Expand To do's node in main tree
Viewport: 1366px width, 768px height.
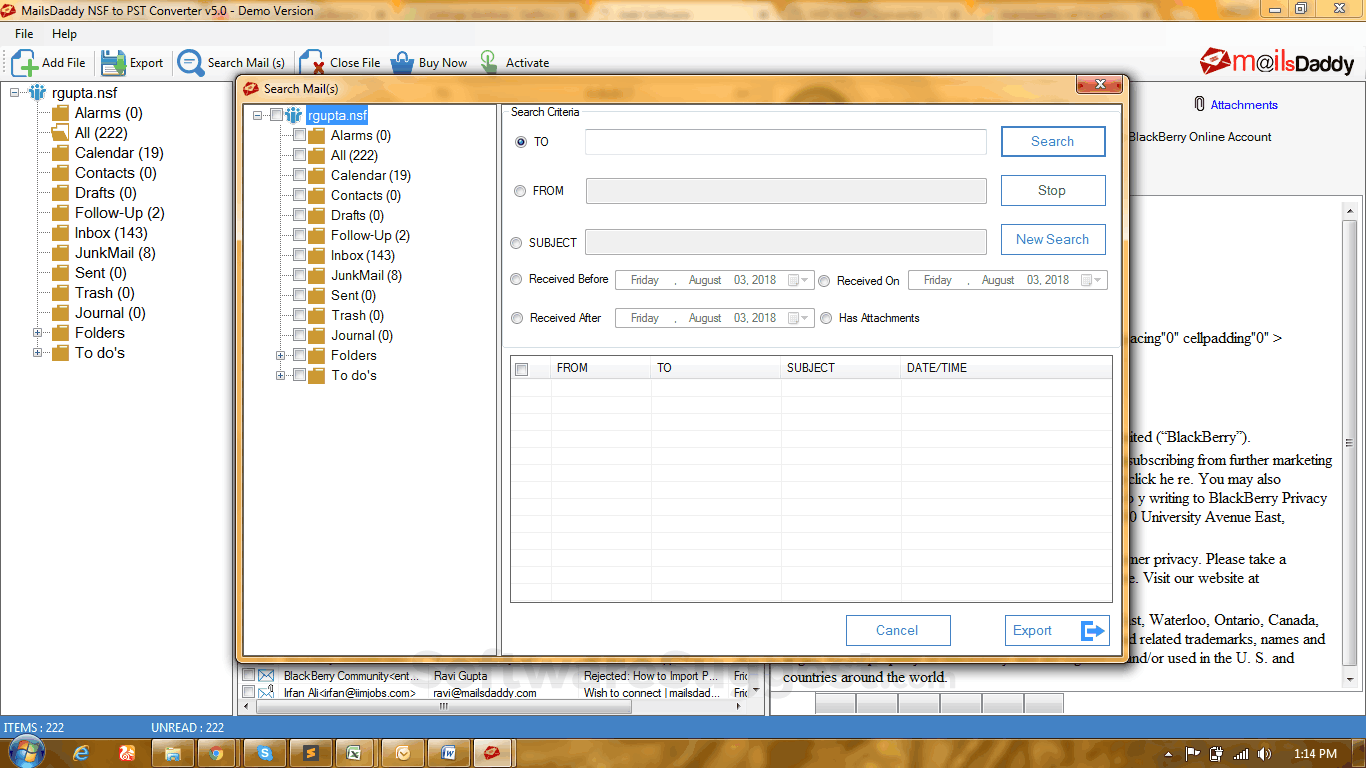(x=38, y=353)
